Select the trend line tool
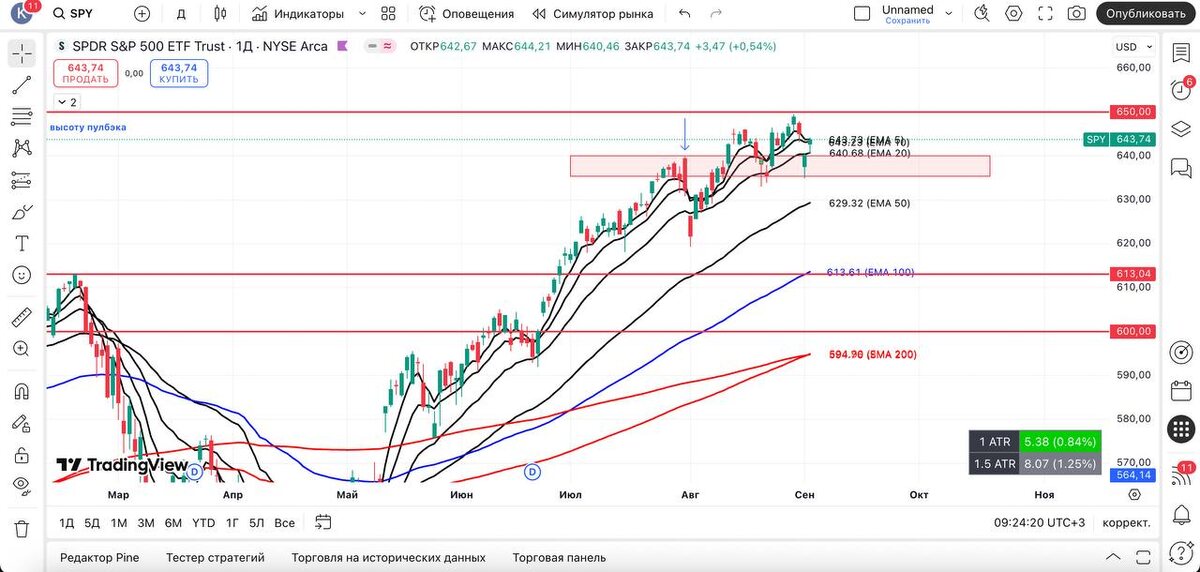The width and height of the screenshot is (1200, 572). pos(21,86)
